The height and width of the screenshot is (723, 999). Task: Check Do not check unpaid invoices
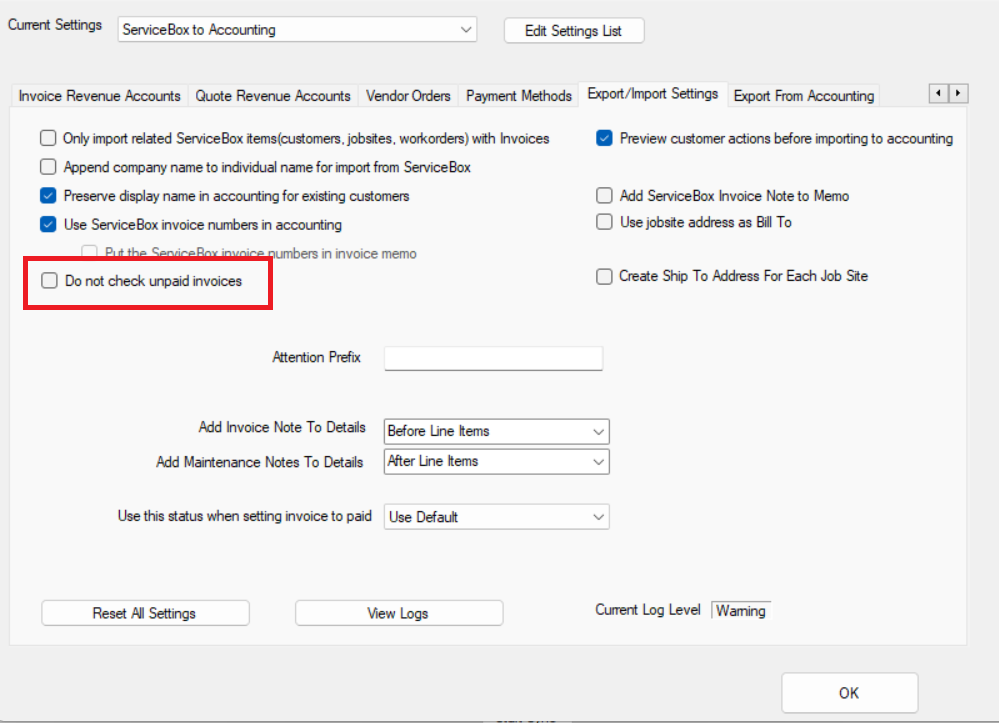click(49, 281)
